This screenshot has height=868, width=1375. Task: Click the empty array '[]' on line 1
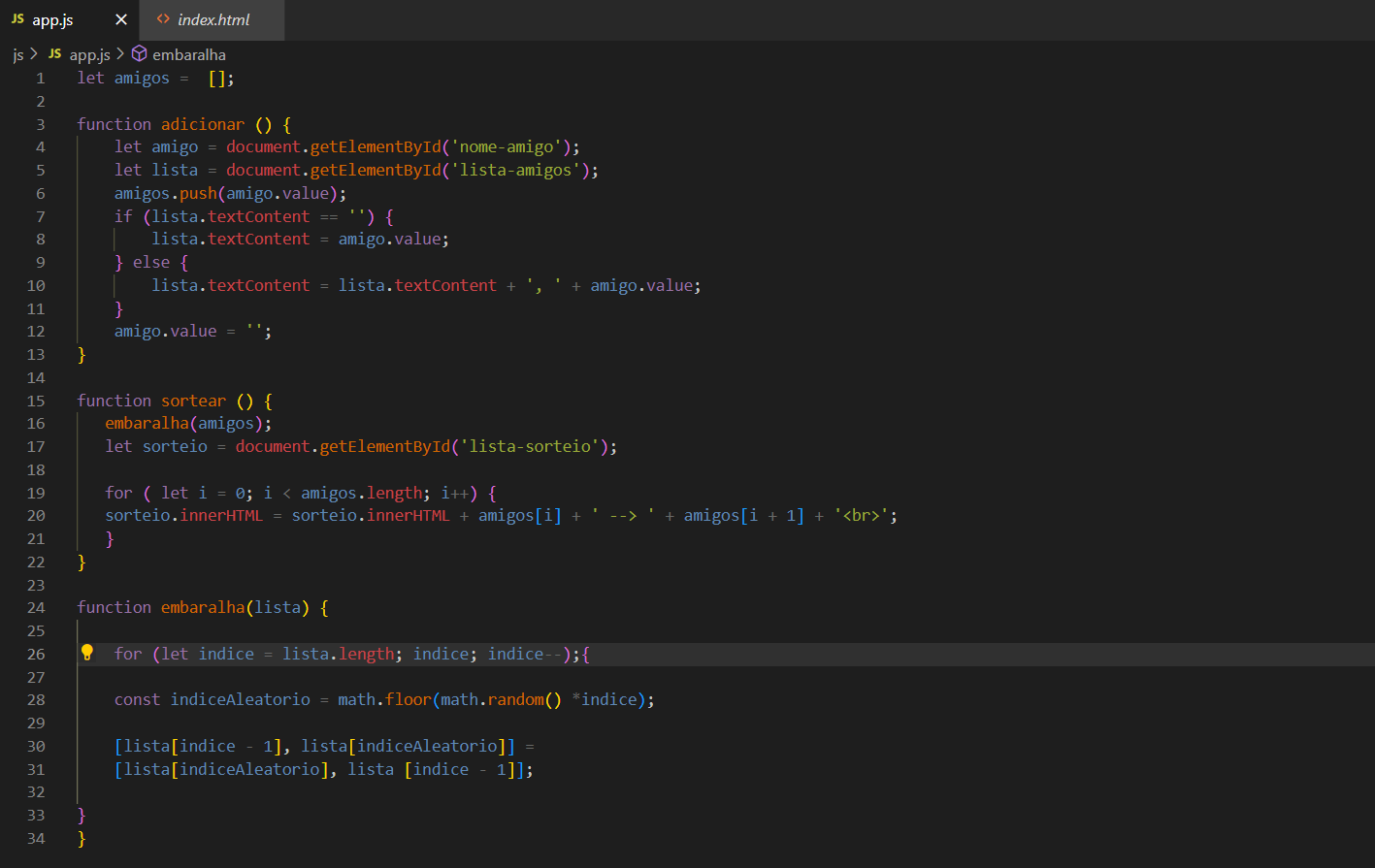coord(217,78)
